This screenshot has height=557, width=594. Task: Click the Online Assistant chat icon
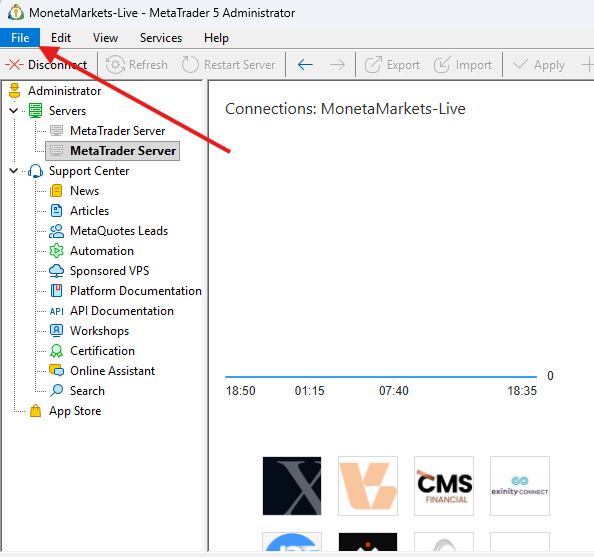click(x=56, y=371)
